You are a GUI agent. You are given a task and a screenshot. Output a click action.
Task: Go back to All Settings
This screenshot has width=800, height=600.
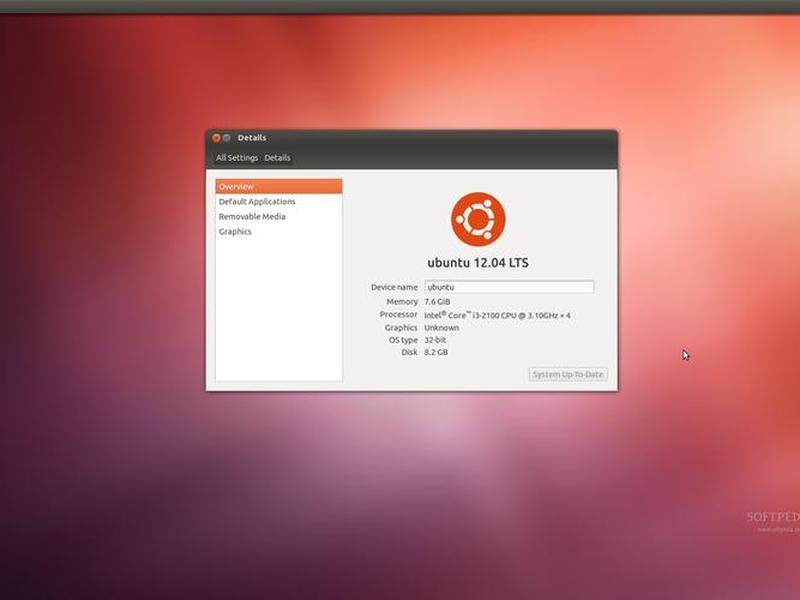pos(237,158)
